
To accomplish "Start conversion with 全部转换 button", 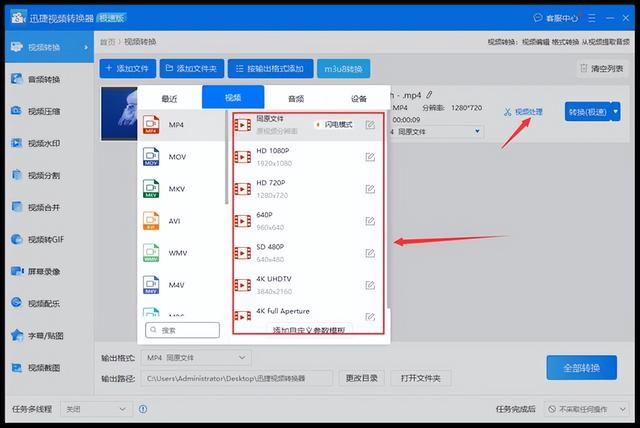I will click(x=582, y=368).
